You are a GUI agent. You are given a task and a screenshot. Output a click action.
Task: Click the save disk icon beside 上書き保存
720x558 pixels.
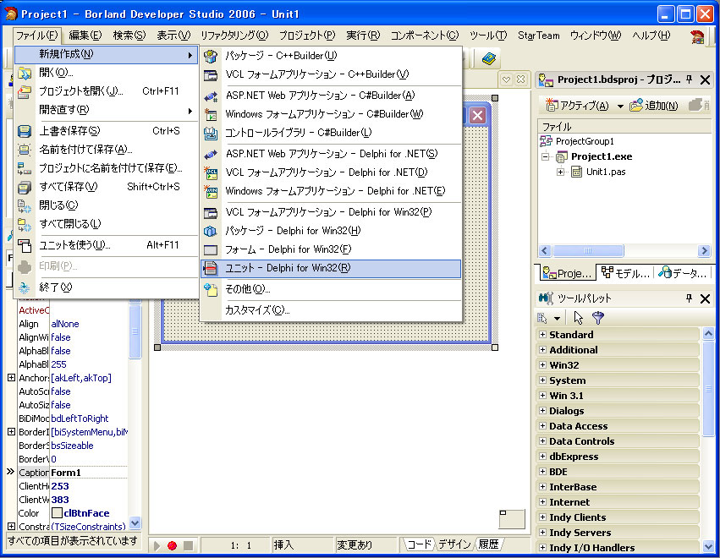tap(24, 131)
